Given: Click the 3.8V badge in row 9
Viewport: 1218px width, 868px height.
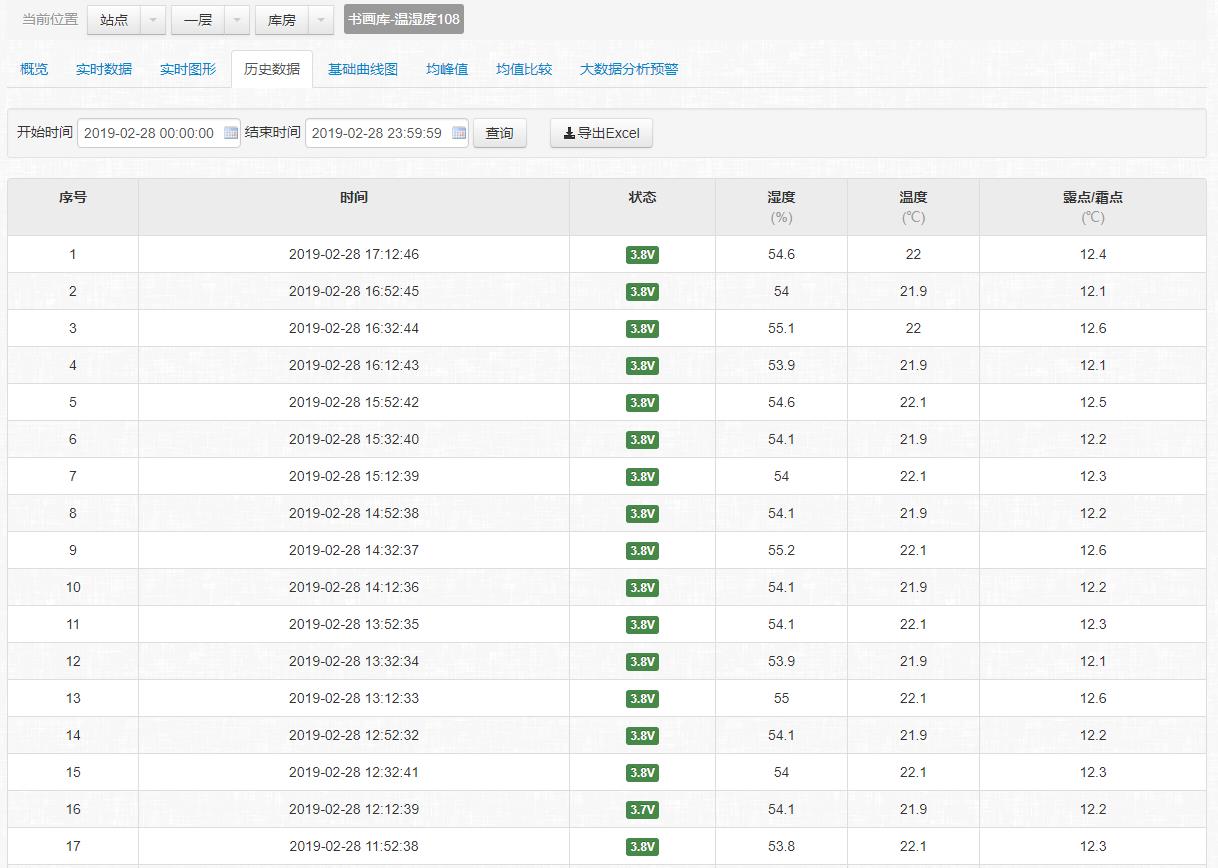Looking at the screenshot, I should (642, 551).
